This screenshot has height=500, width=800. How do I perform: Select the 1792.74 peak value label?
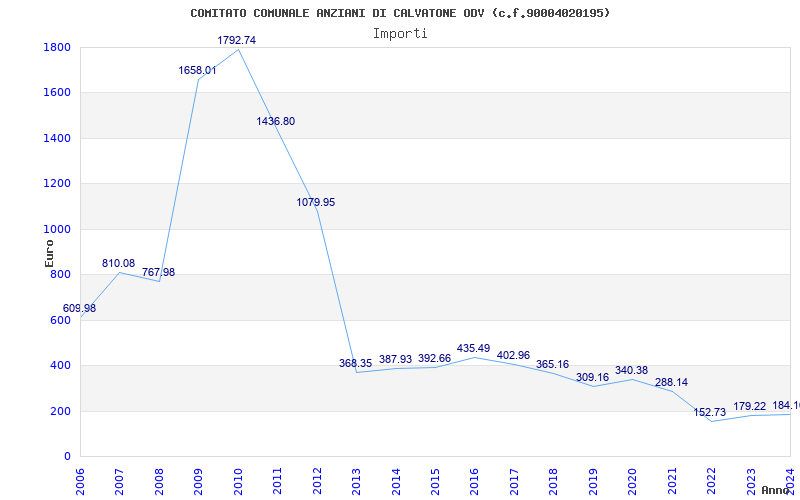[x=237, y=40]
